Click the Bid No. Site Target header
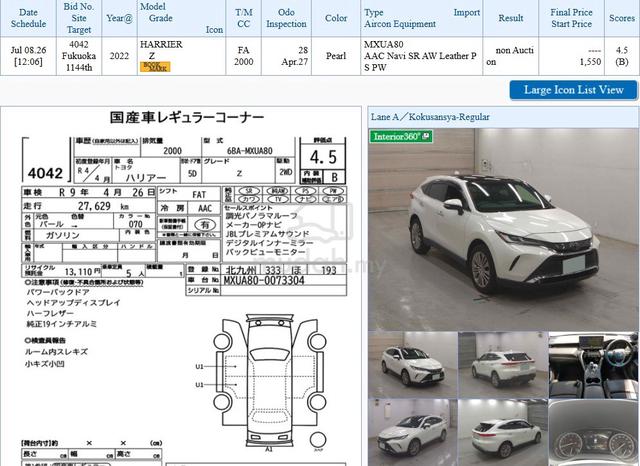 pos(79,18)
